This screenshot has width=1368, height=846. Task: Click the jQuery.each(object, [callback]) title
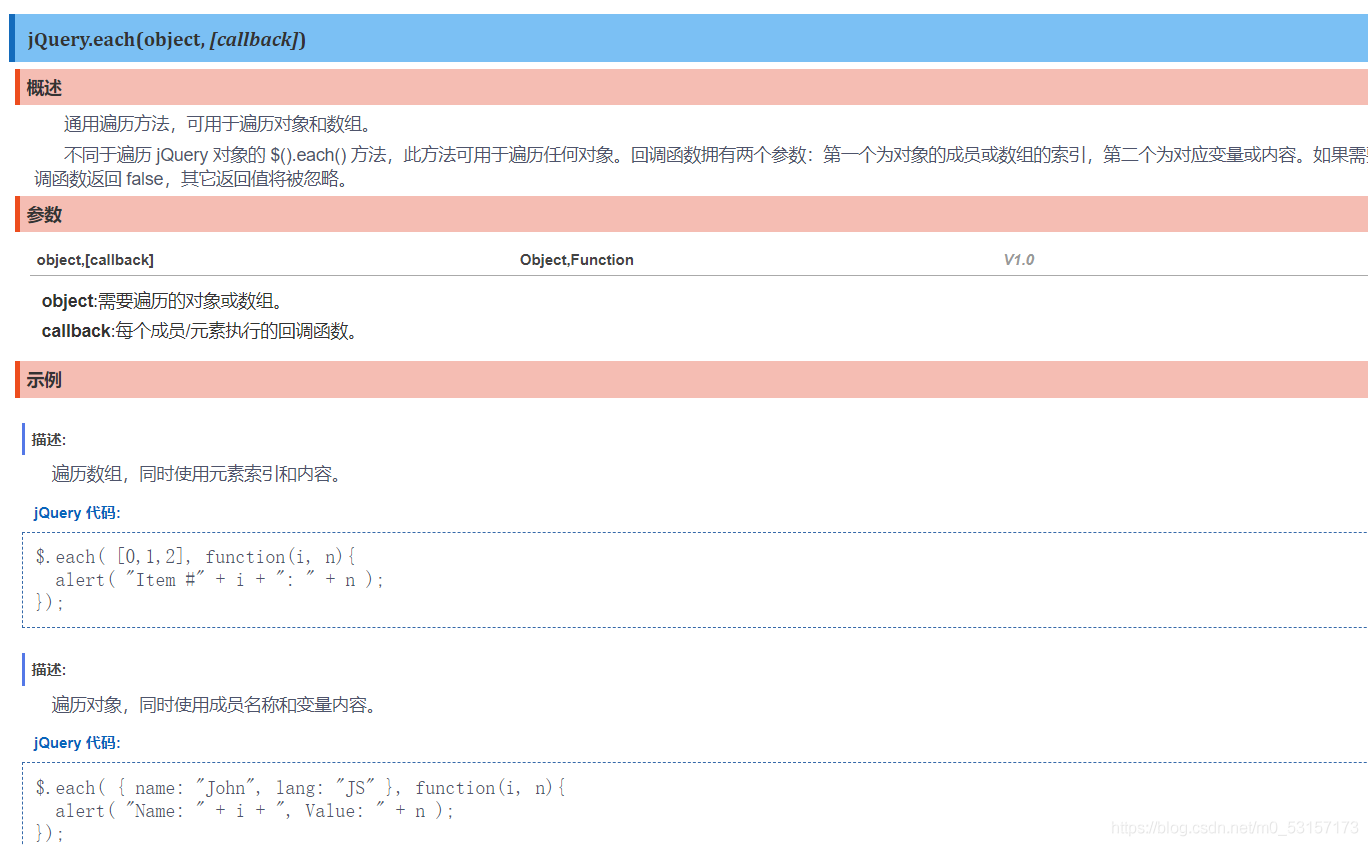[x=167, y=40]
